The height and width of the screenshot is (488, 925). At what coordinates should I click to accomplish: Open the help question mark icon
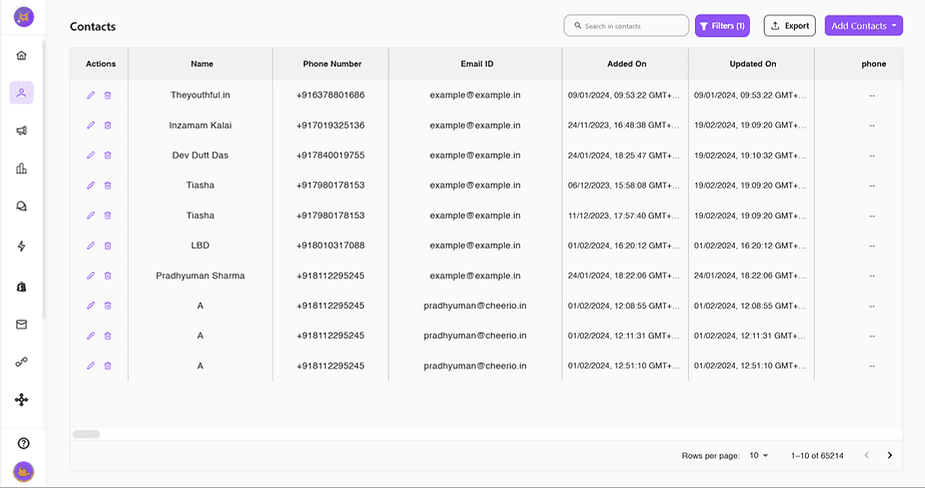24,443
